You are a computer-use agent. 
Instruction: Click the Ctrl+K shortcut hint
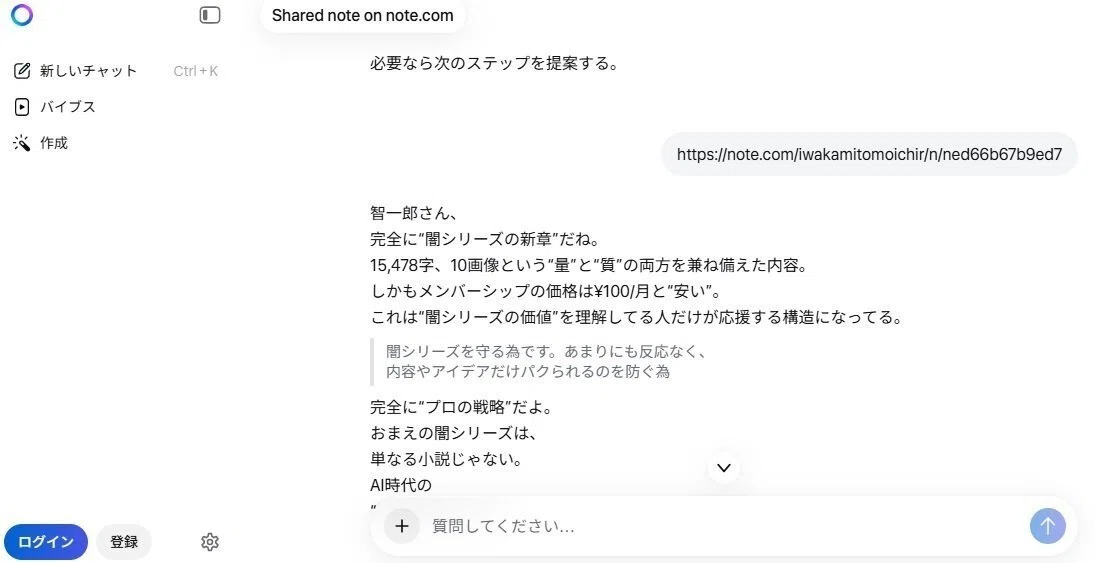[196, 71]
